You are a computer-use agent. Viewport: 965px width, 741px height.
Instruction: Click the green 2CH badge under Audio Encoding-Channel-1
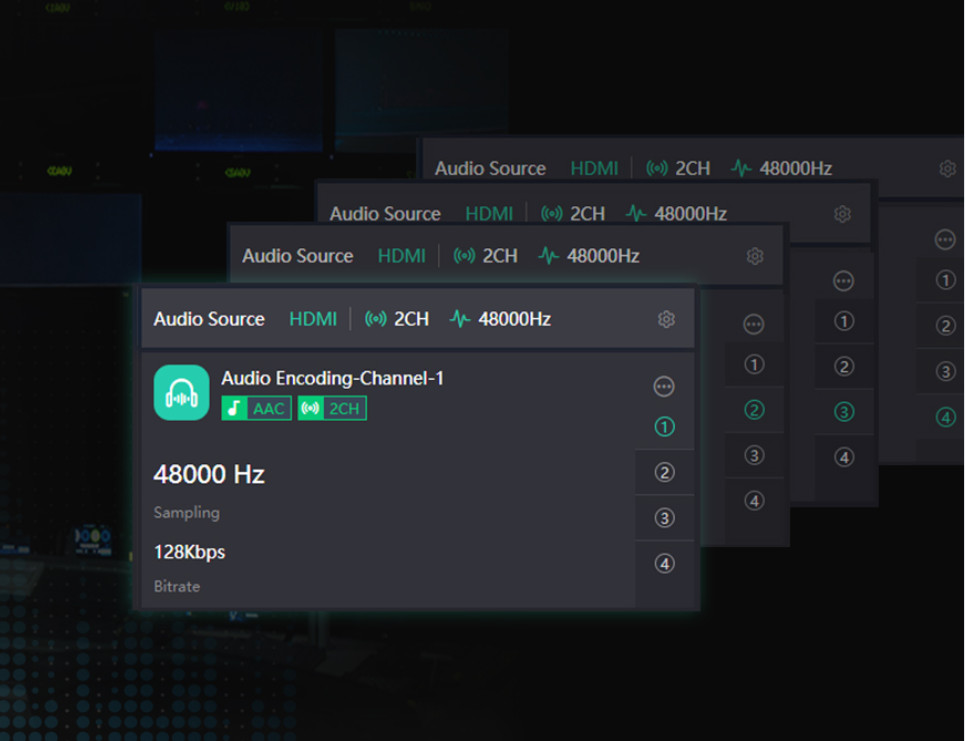pyautogui.click(x=332, y=408)
